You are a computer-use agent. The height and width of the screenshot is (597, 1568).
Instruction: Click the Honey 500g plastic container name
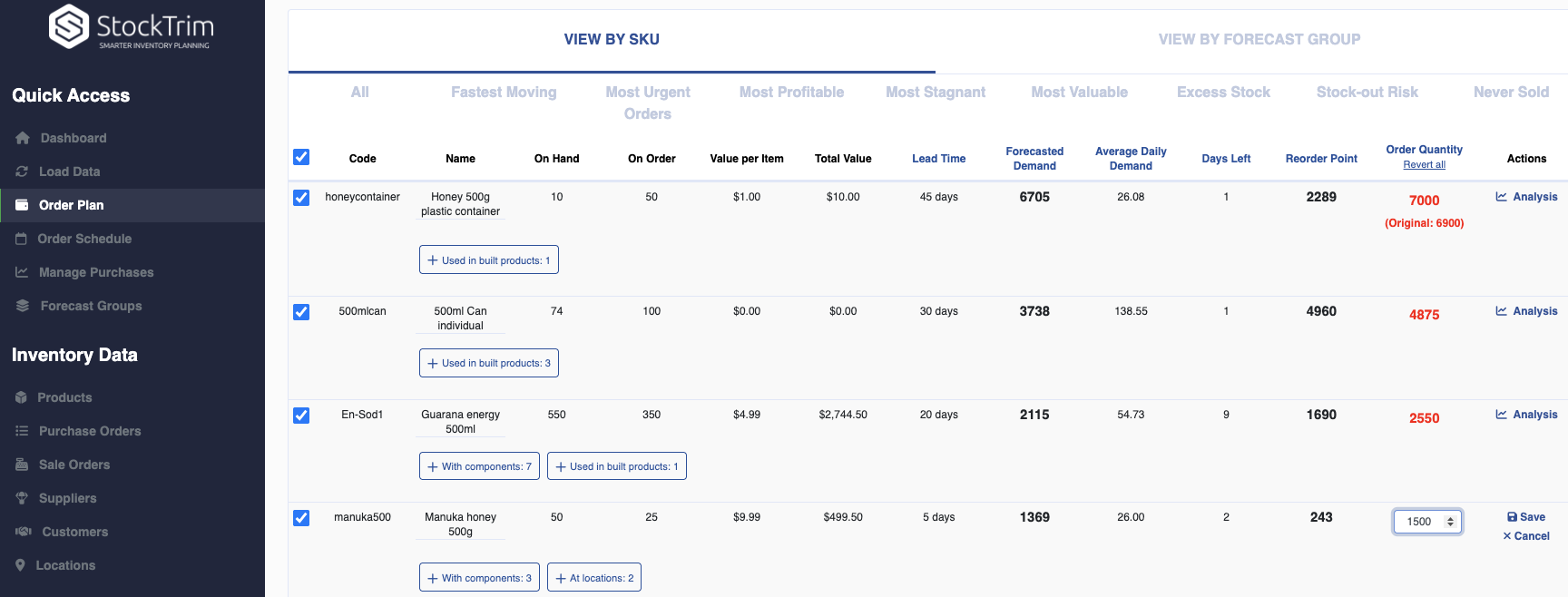460,204
